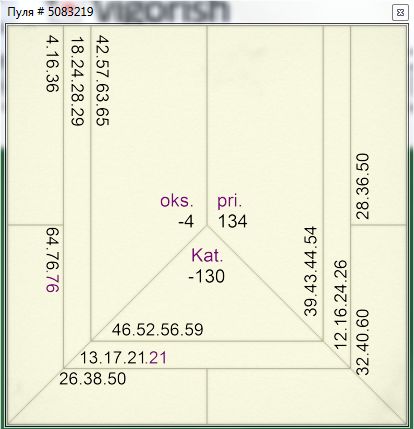Image resolution: width=414 pixels, height=429 pixels.
Task: Select the 134 score under pri.
Action: click(233, 221)
